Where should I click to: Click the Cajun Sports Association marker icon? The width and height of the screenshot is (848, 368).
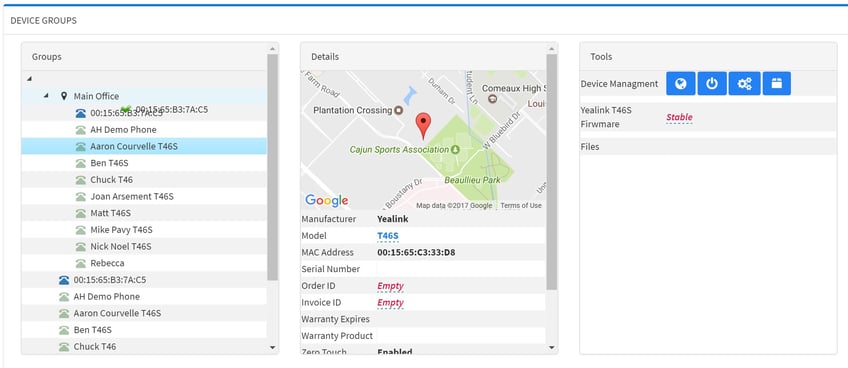[455, 149]
